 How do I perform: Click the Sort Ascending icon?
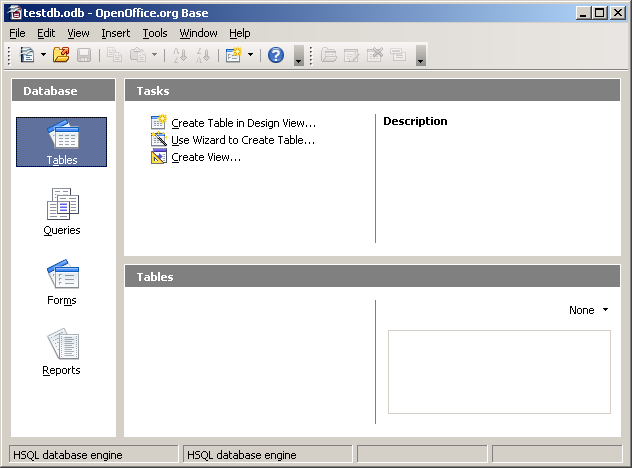pyautogui.click(x=180, y=55)
